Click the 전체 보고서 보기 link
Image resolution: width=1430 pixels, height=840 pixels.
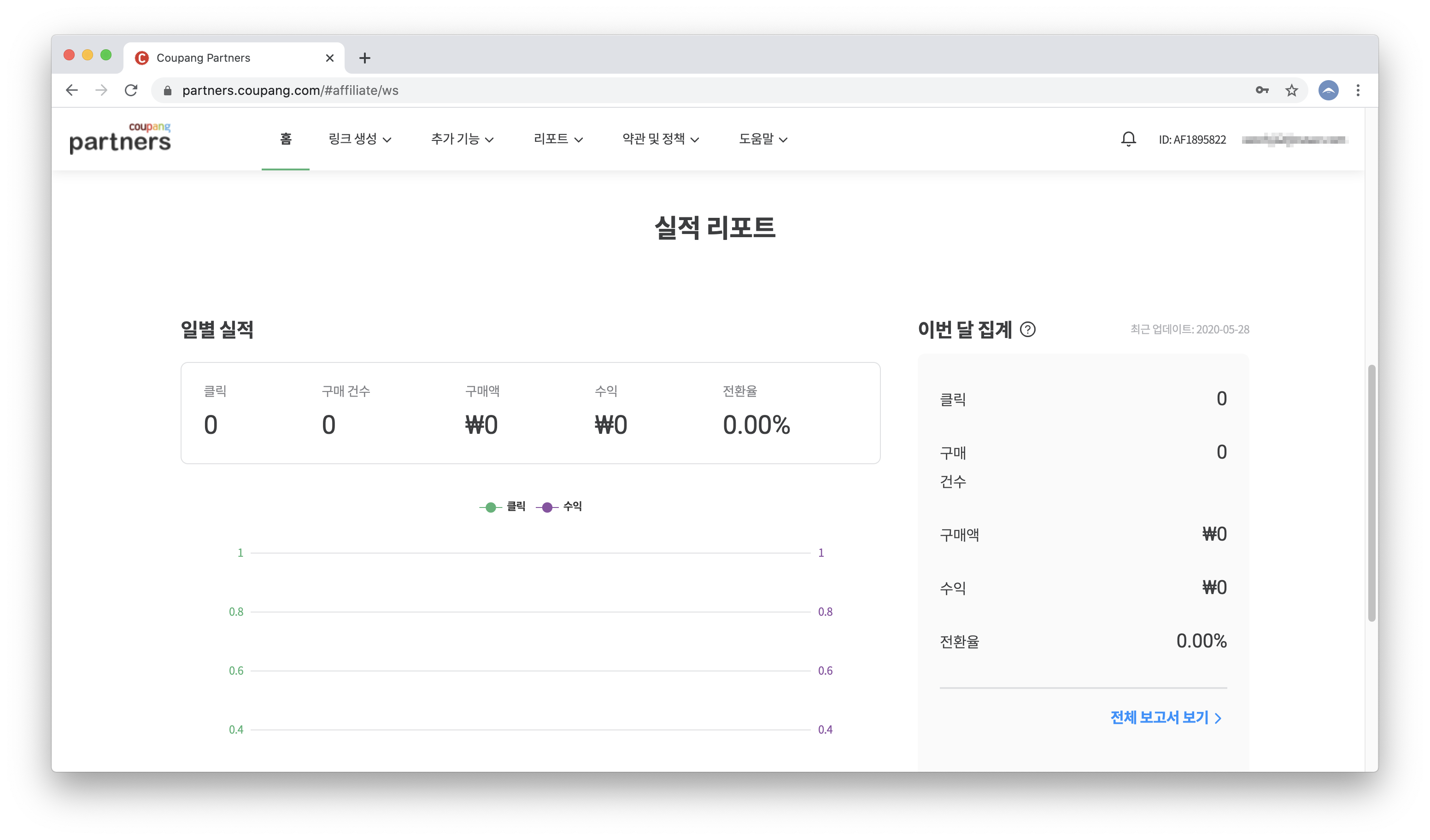click(x=1166, y=717)
